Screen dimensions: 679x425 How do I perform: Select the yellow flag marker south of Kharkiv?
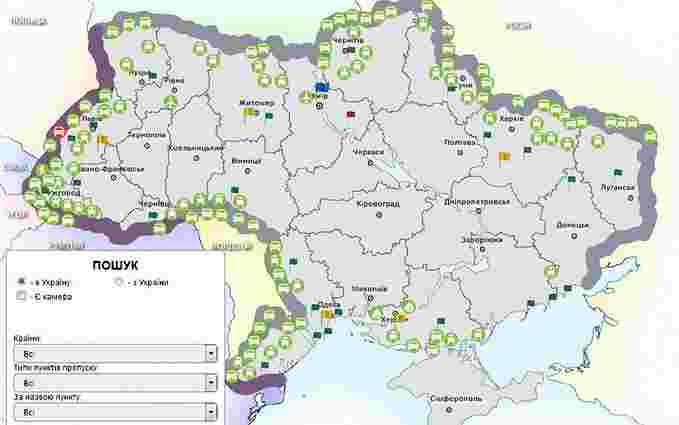pos(505,156)
